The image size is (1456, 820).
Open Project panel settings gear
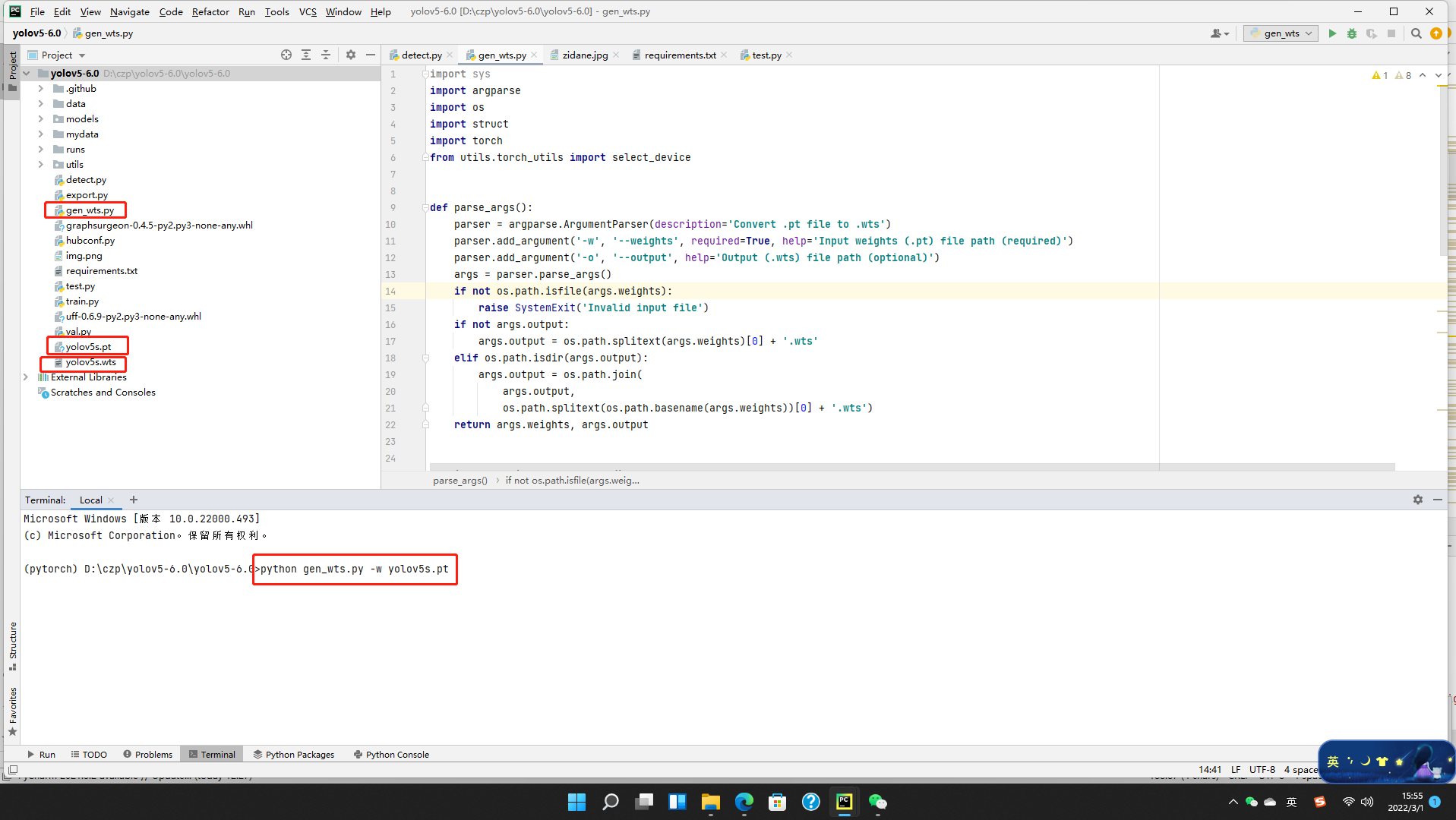(x=351, y=55)
